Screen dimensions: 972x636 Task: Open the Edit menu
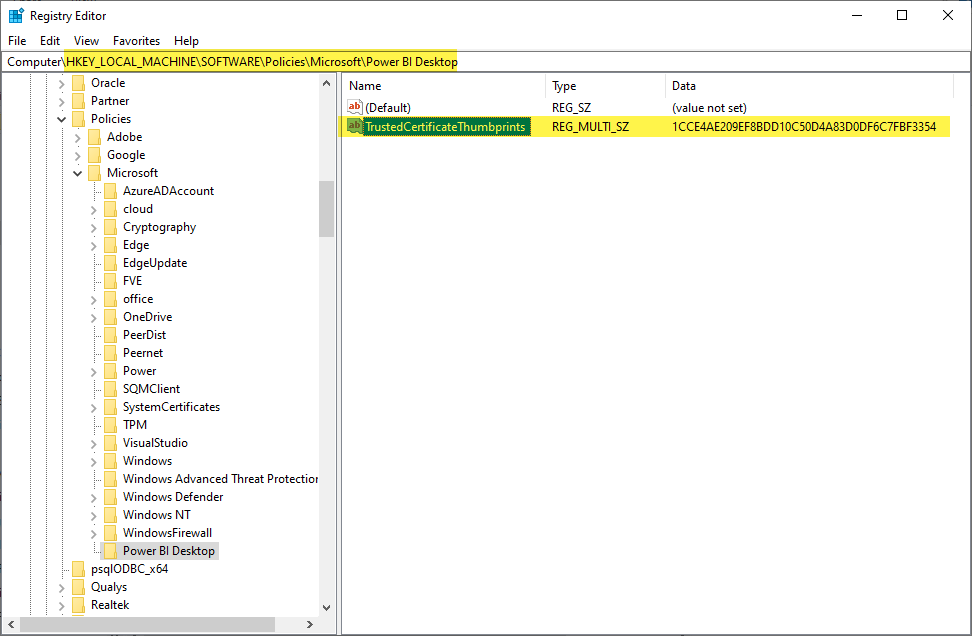(49, 41)
